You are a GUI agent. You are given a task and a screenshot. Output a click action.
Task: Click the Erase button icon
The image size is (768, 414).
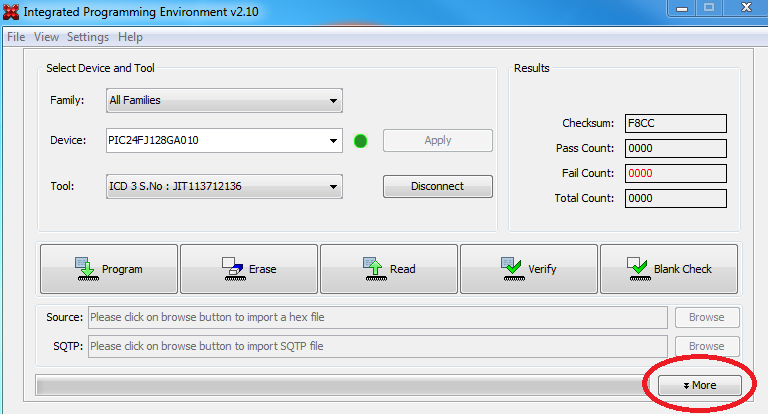[x=231, y=268]
